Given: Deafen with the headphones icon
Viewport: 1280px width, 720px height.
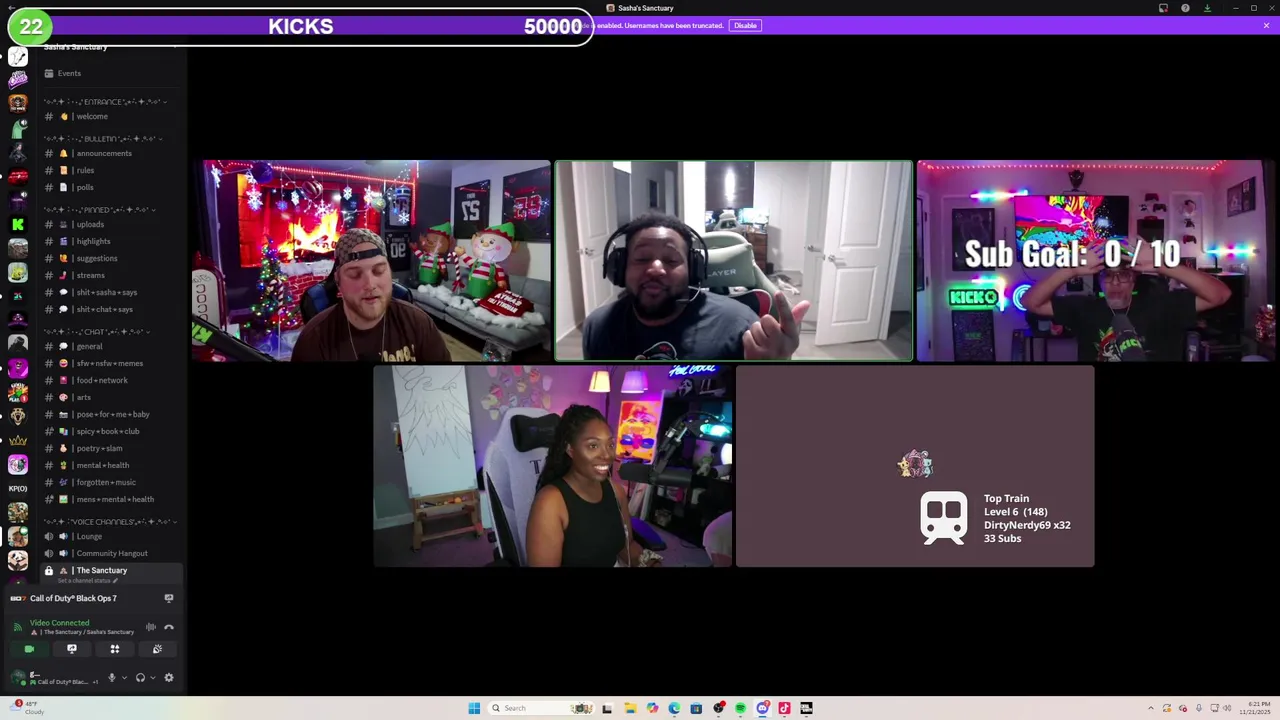Looking at the screenshot, I should pos(140,678).
